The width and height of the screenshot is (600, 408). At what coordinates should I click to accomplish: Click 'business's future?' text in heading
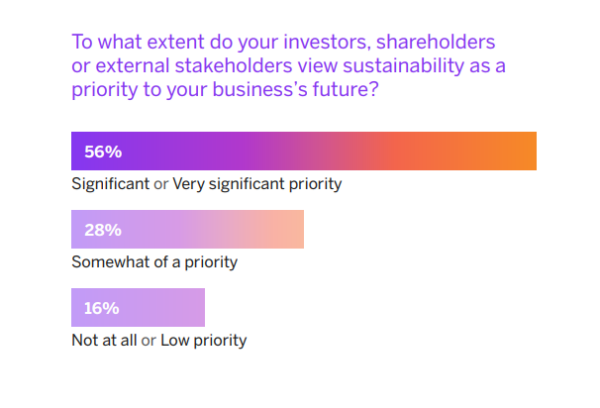click(295, 90)
